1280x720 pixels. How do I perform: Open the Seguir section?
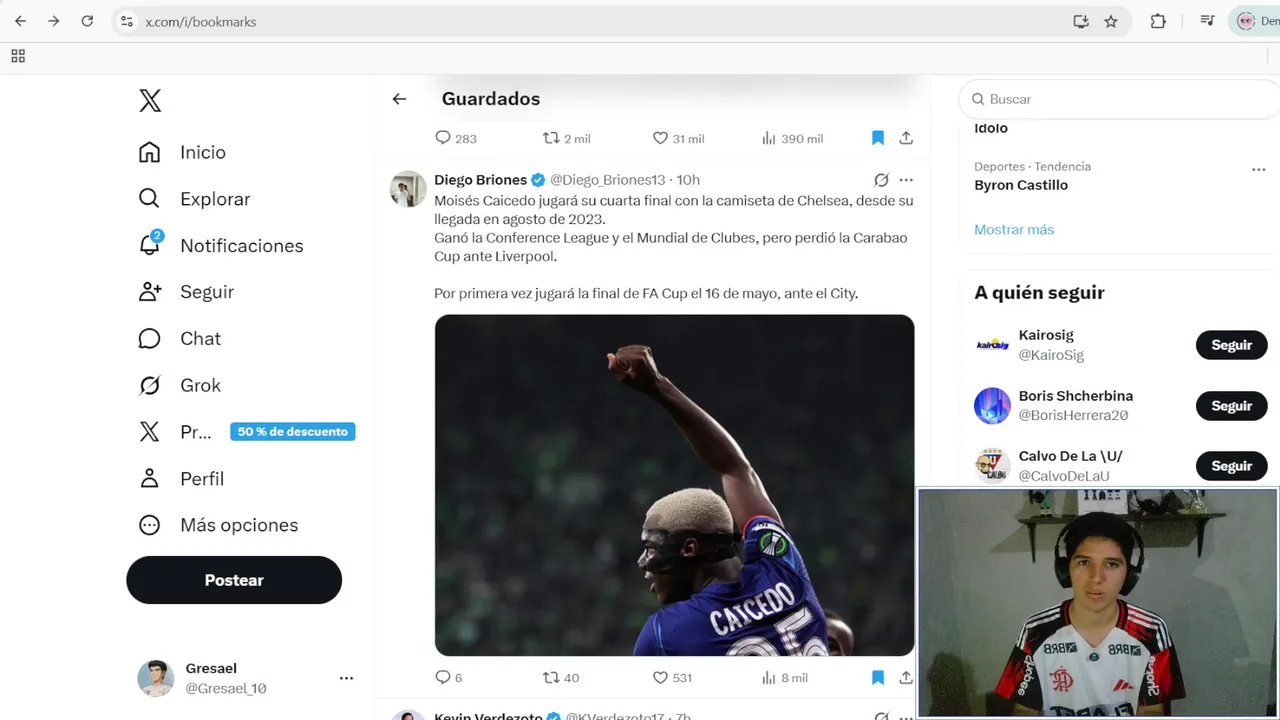186,292
